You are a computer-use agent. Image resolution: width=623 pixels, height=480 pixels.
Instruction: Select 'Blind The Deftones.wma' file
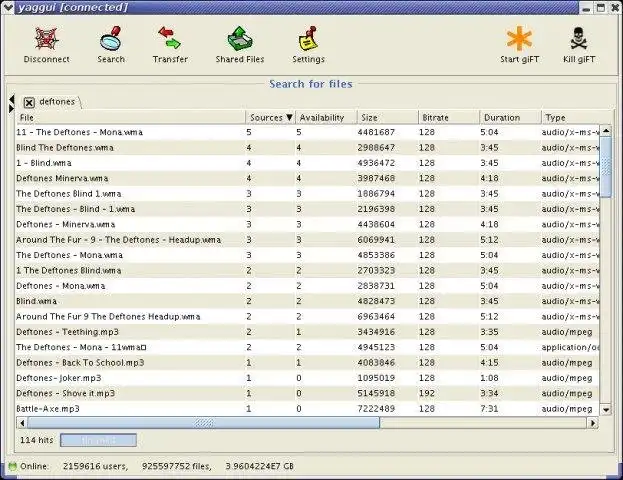65,148
